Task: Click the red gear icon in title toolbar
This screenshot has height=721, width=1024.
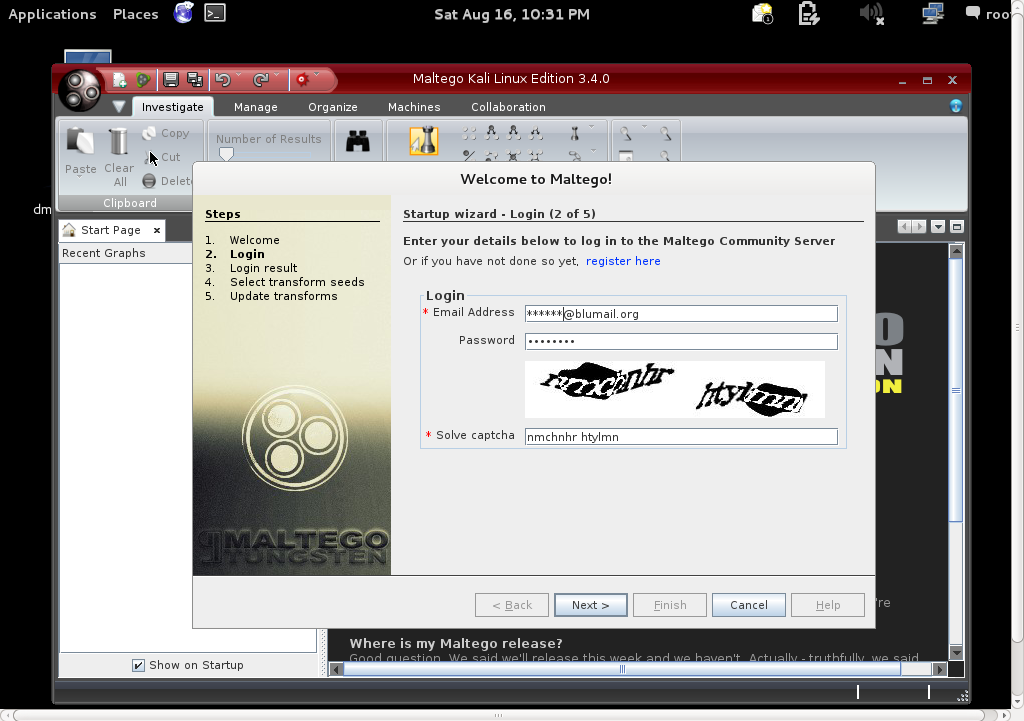Action: pos(302,80)
